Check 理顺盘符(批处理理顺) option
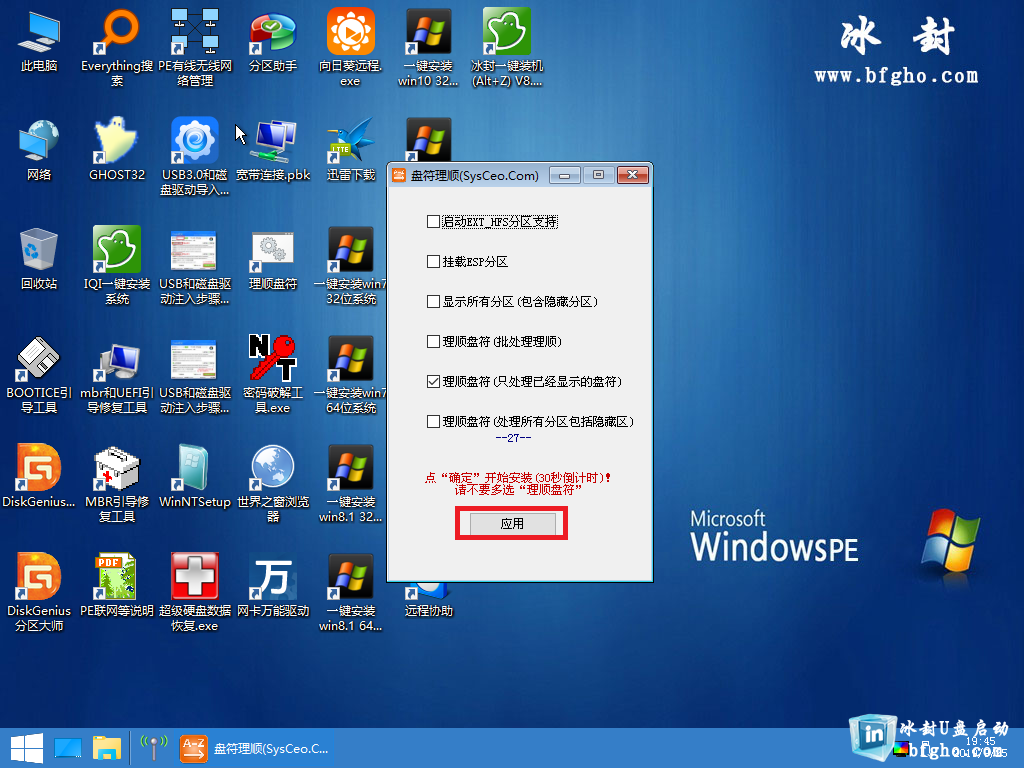The image size is (1024, 768). pyautogui.click(x=433, y=342)
